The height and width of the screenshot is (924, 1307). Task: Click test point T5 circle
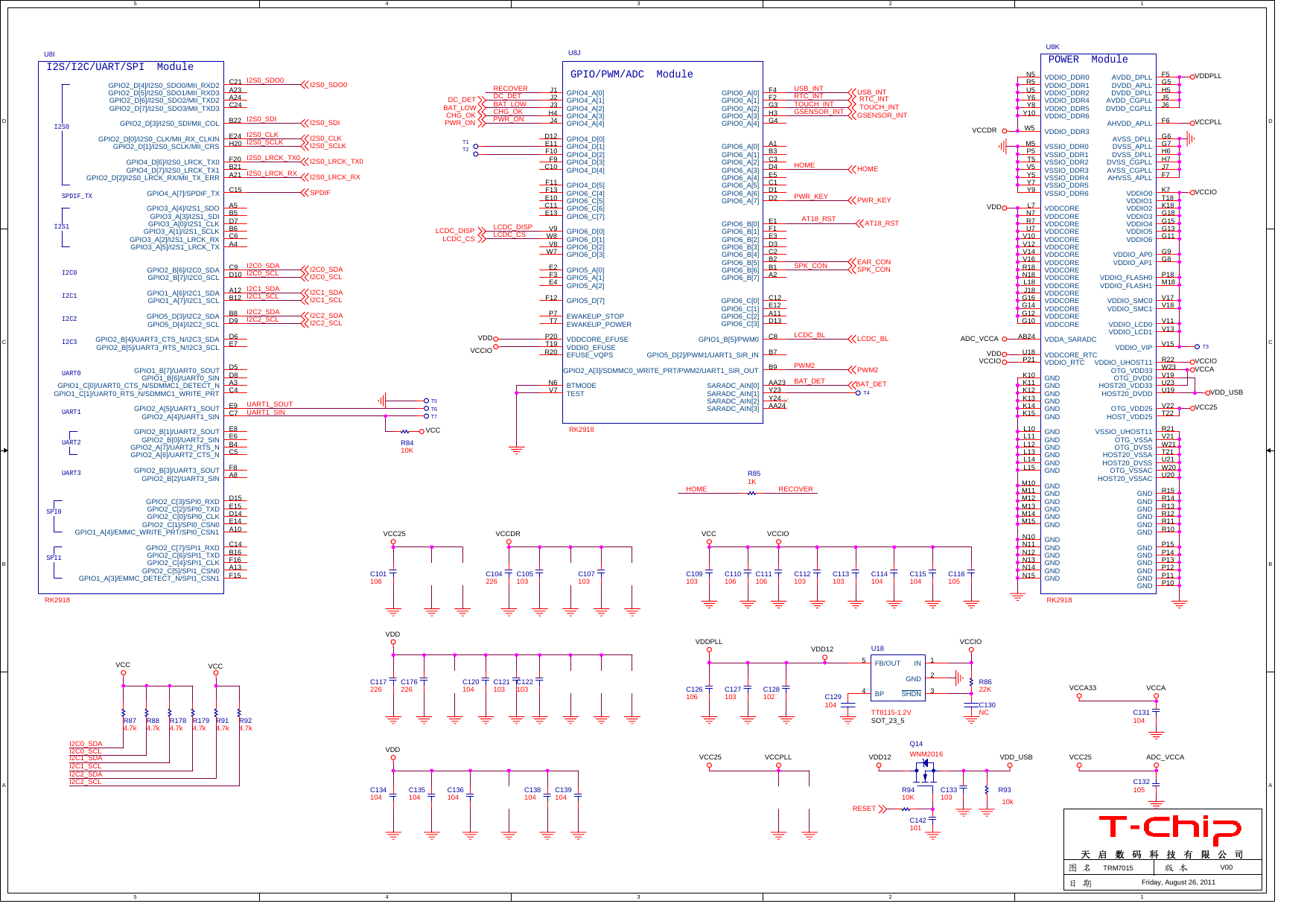[x=426, y=401]
